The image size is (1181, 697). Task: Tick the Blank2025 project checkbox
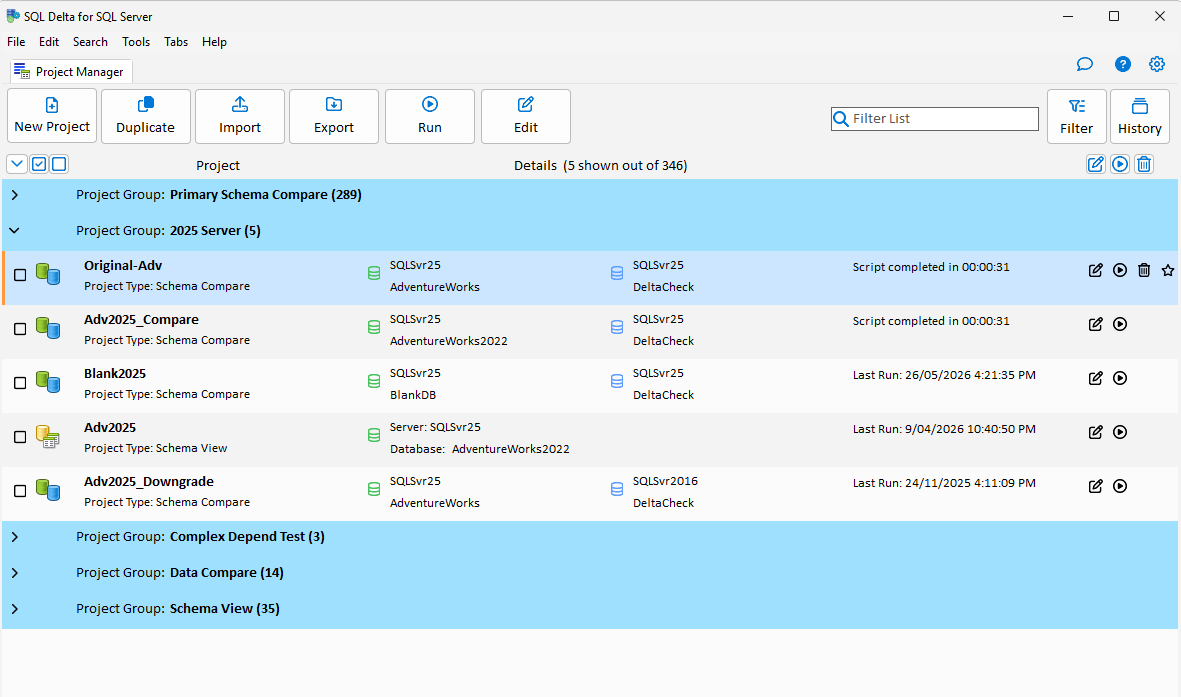pos(20,383)
